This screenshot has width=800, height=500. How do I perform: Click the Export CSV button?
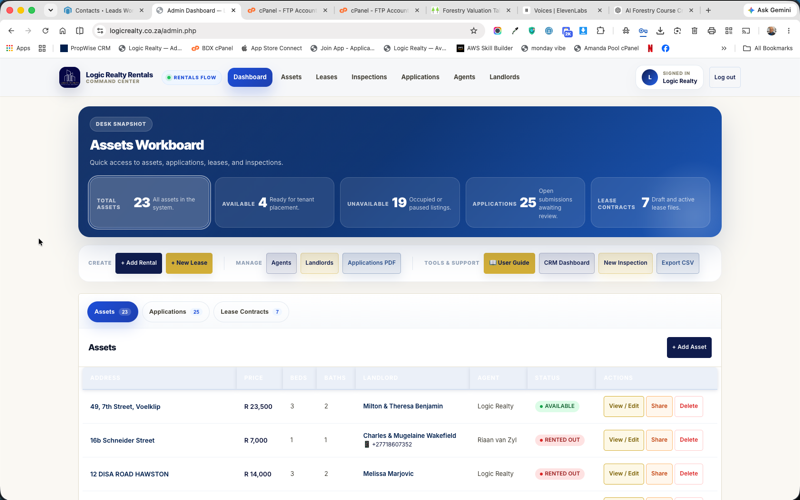click(x=678, y=263)
